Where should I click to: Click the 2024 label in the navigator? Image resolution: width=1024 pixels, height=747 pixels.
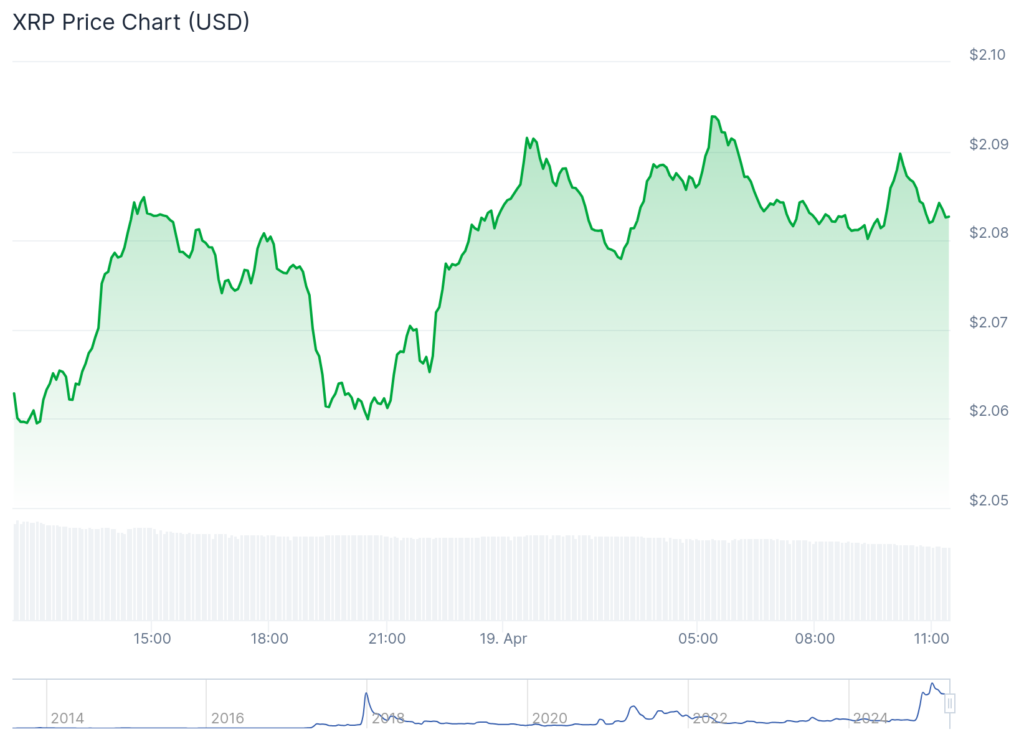871,718
